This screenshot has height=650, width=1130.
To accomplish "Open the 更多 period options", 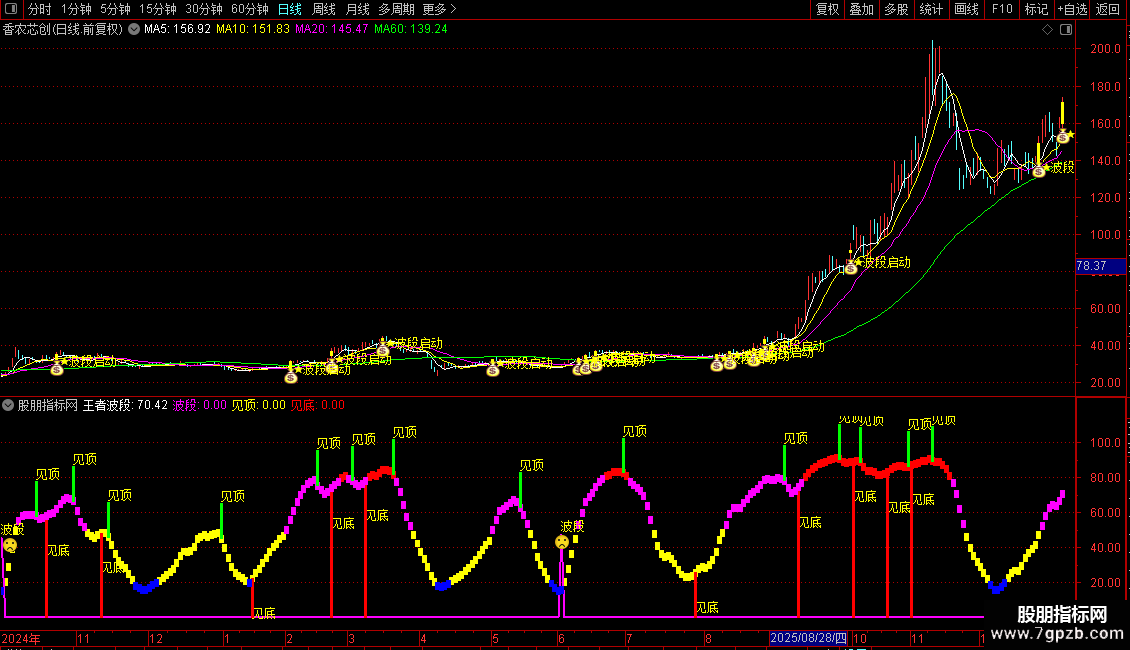I will click(x=434, y=9).
